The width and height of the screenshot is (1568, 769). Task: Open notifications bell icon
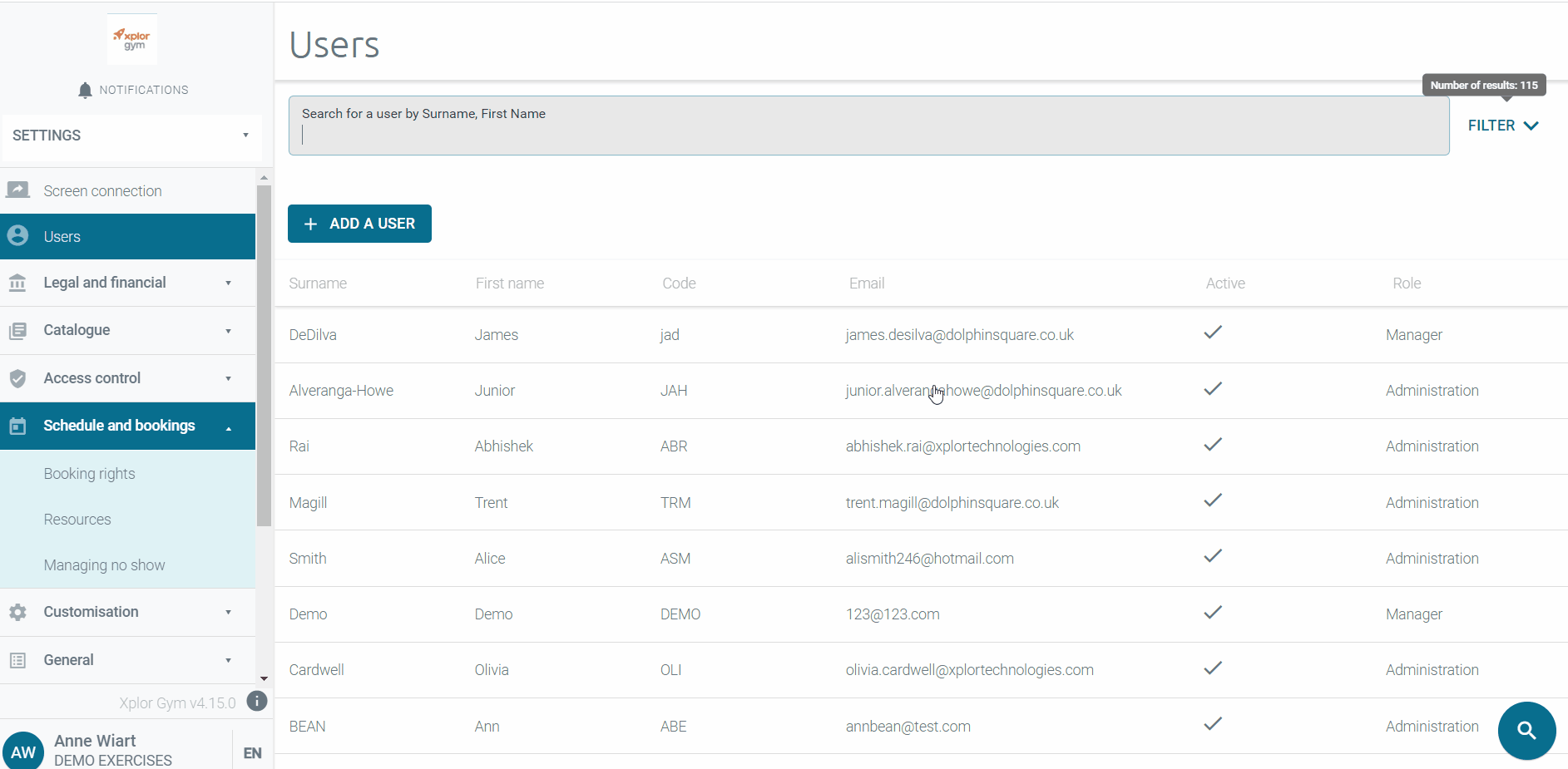(85, 90)
